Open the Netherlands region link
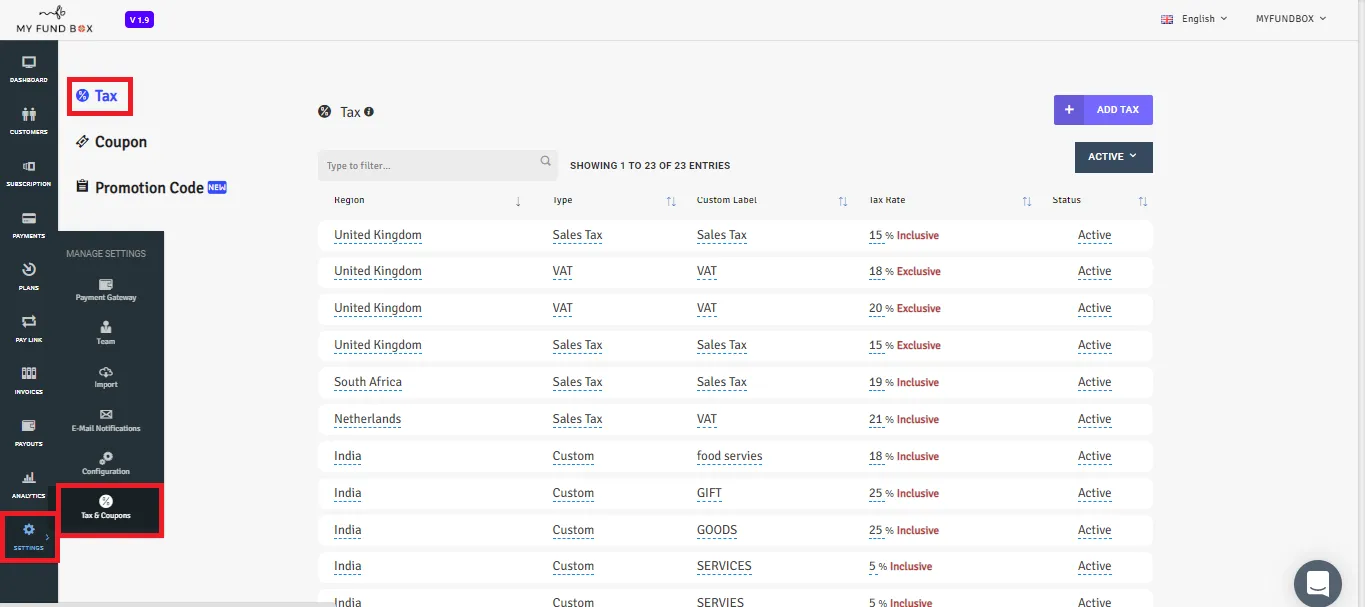 [x=367, y=419]
